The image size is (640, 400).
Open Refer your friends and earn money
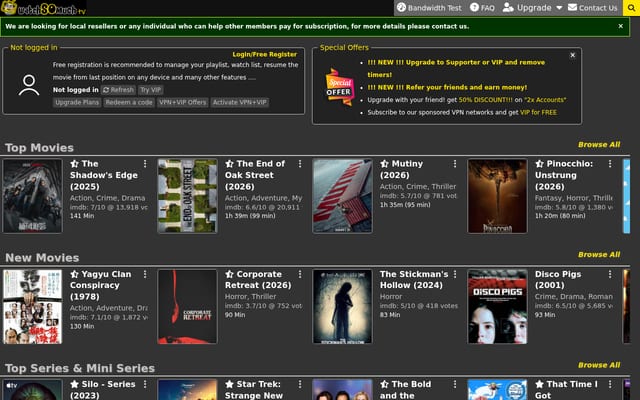pos(447,87)
